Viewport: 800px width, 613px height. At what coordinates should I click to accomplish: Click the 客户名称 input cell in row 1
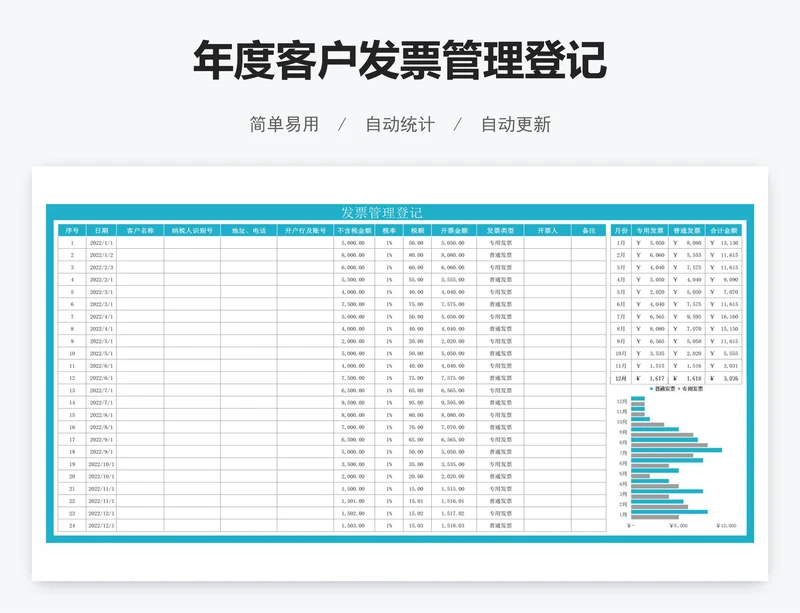pos(140,243)
